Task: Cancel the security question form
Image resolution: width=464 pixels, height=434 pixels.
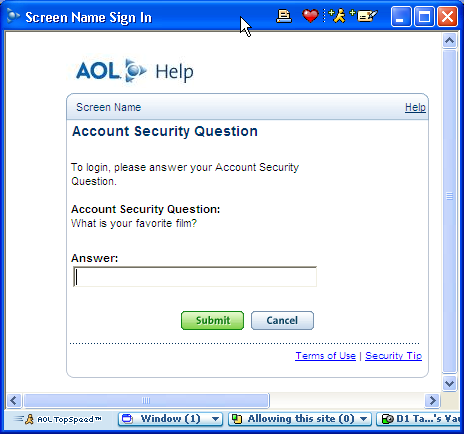Action: tap(282, 320)
